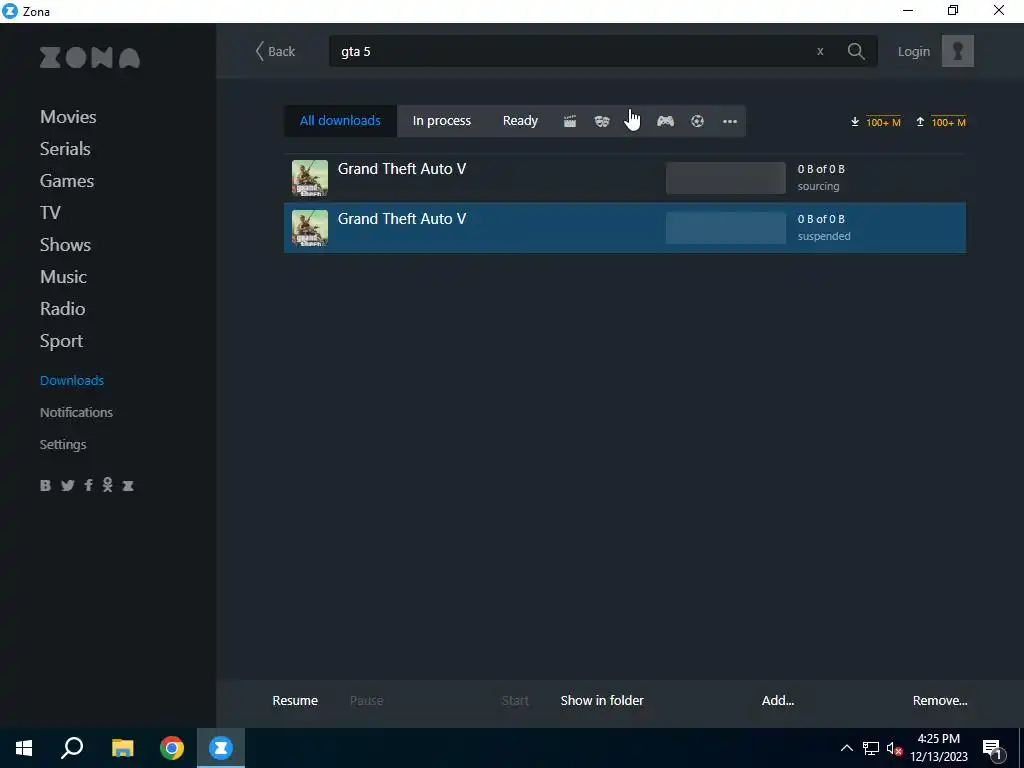
Task: Switch to the In process tab
Action: point(441,121)
